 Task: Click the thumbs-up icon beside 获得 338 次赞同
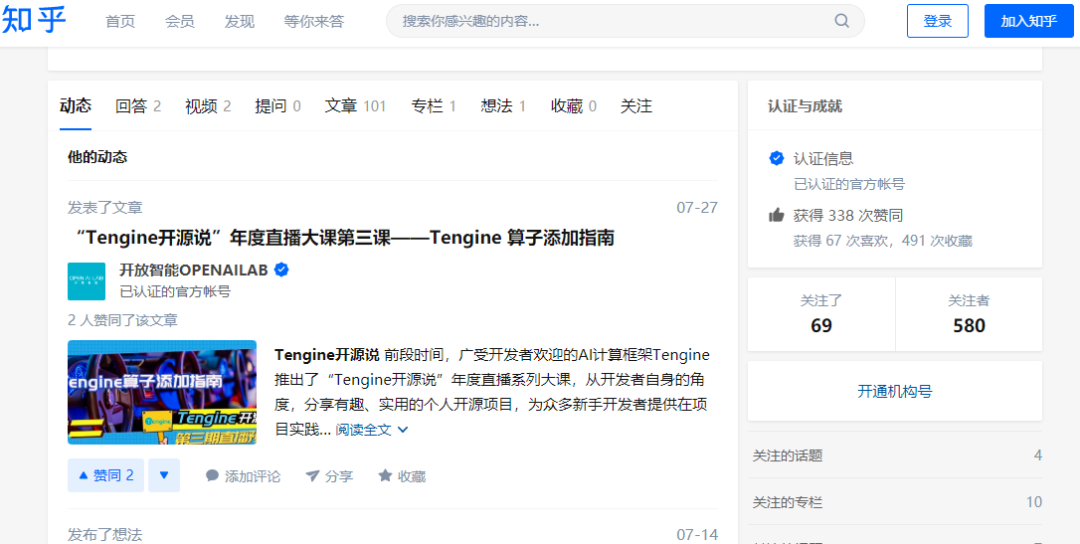(776, 216)
